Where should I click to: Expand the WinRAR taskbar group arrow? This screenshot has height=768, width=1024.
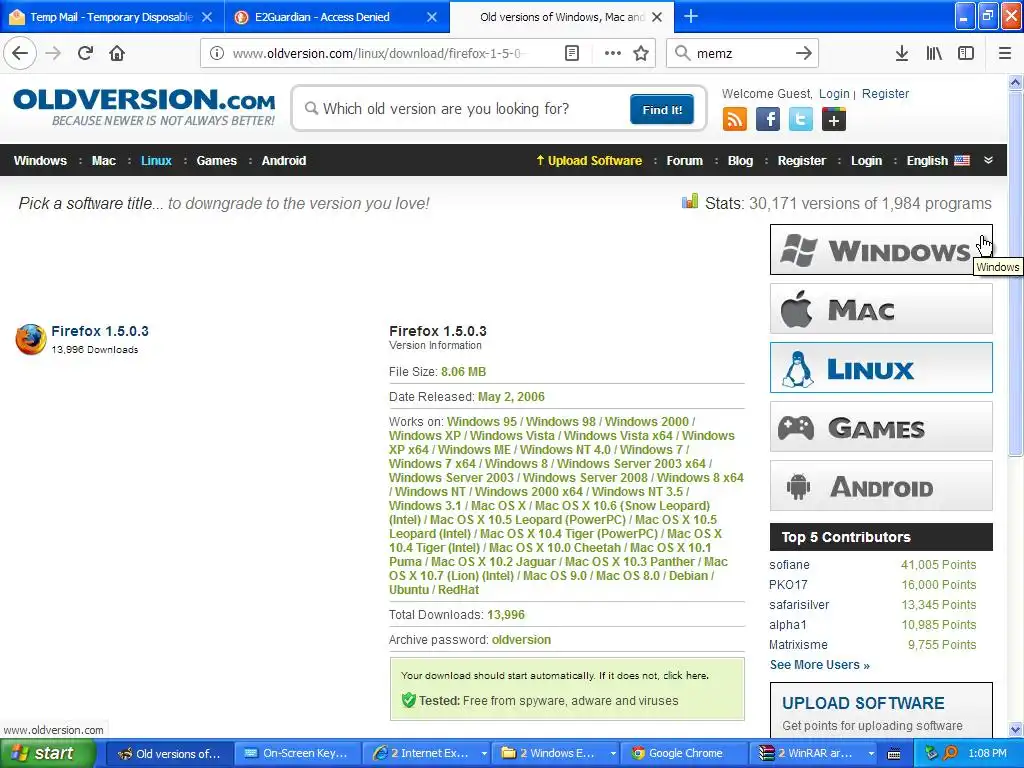(871, 754)
